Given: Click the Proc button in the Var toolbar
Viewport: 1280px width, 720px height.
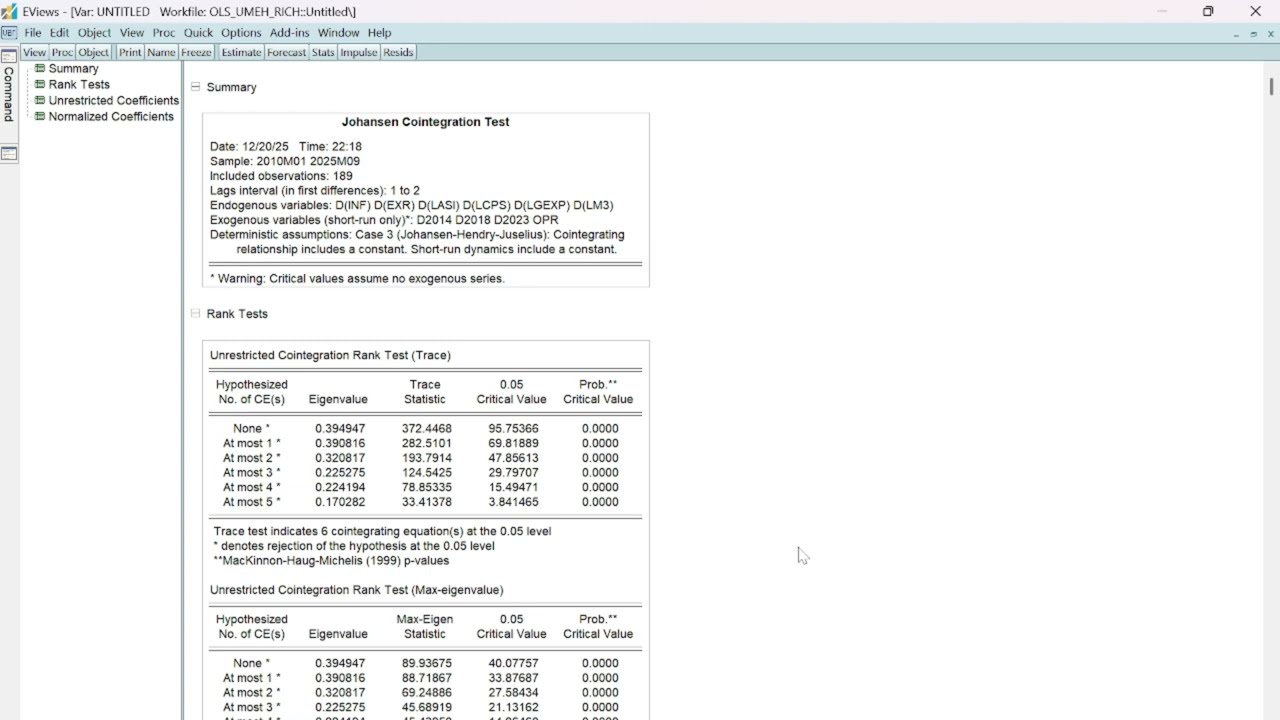Looking at the screenshot, I should click(62, 52).
